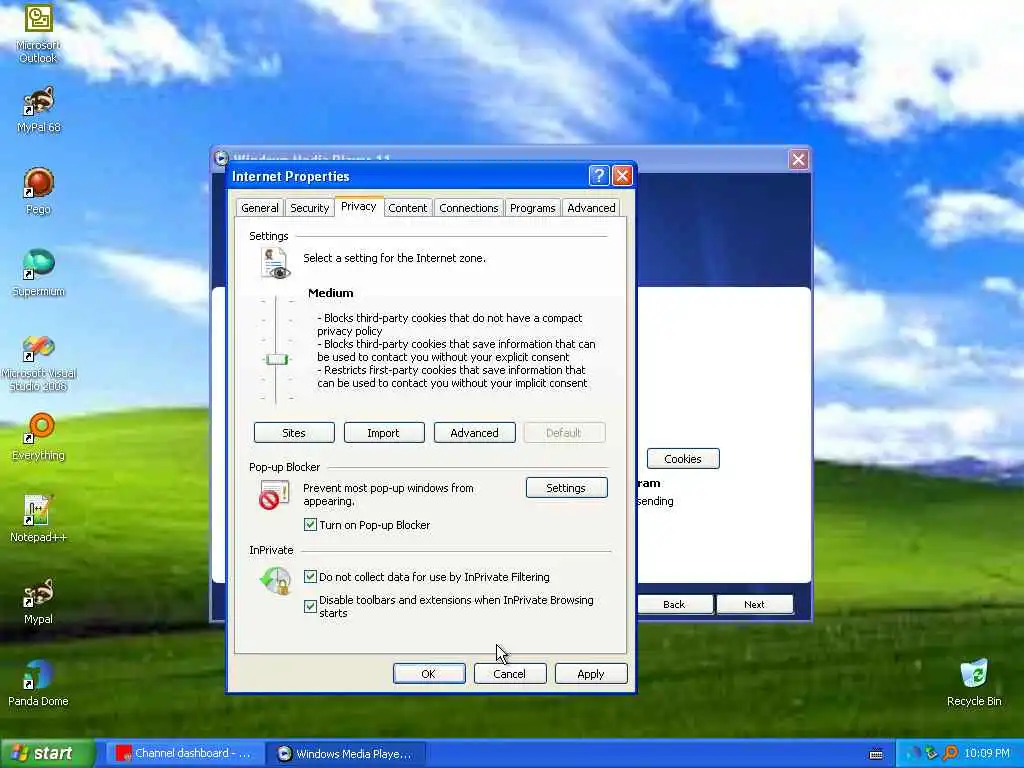Select the Everything desktop shortcut
Screen dimensions: 1024x768
(38, 437)
